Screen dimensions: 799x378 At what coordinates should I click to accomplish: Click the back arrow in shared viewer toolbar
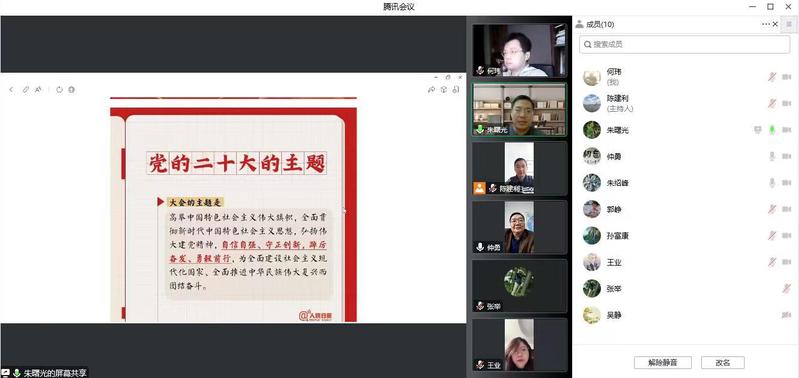[11, 90]
